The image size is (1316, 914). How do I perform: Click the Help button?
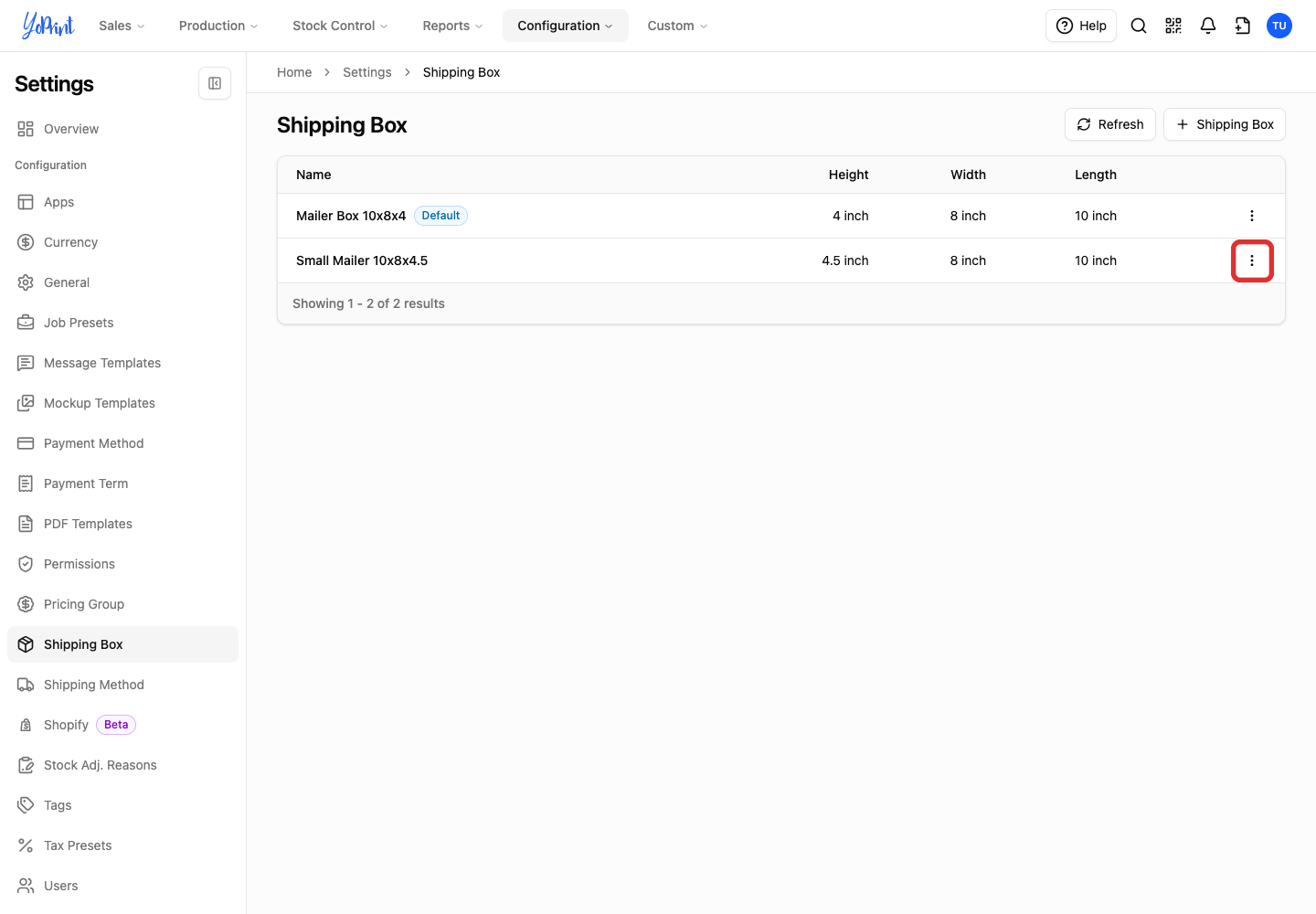click(1081, 26)
